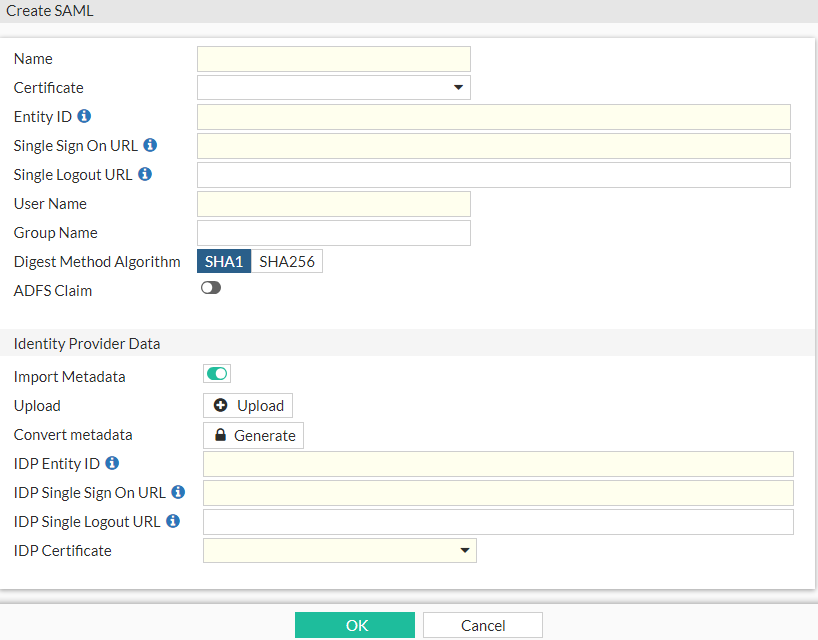The image size is (818, 640).
Task: Click the IDP Entity ID info icon
Action: tap(111, 463)
